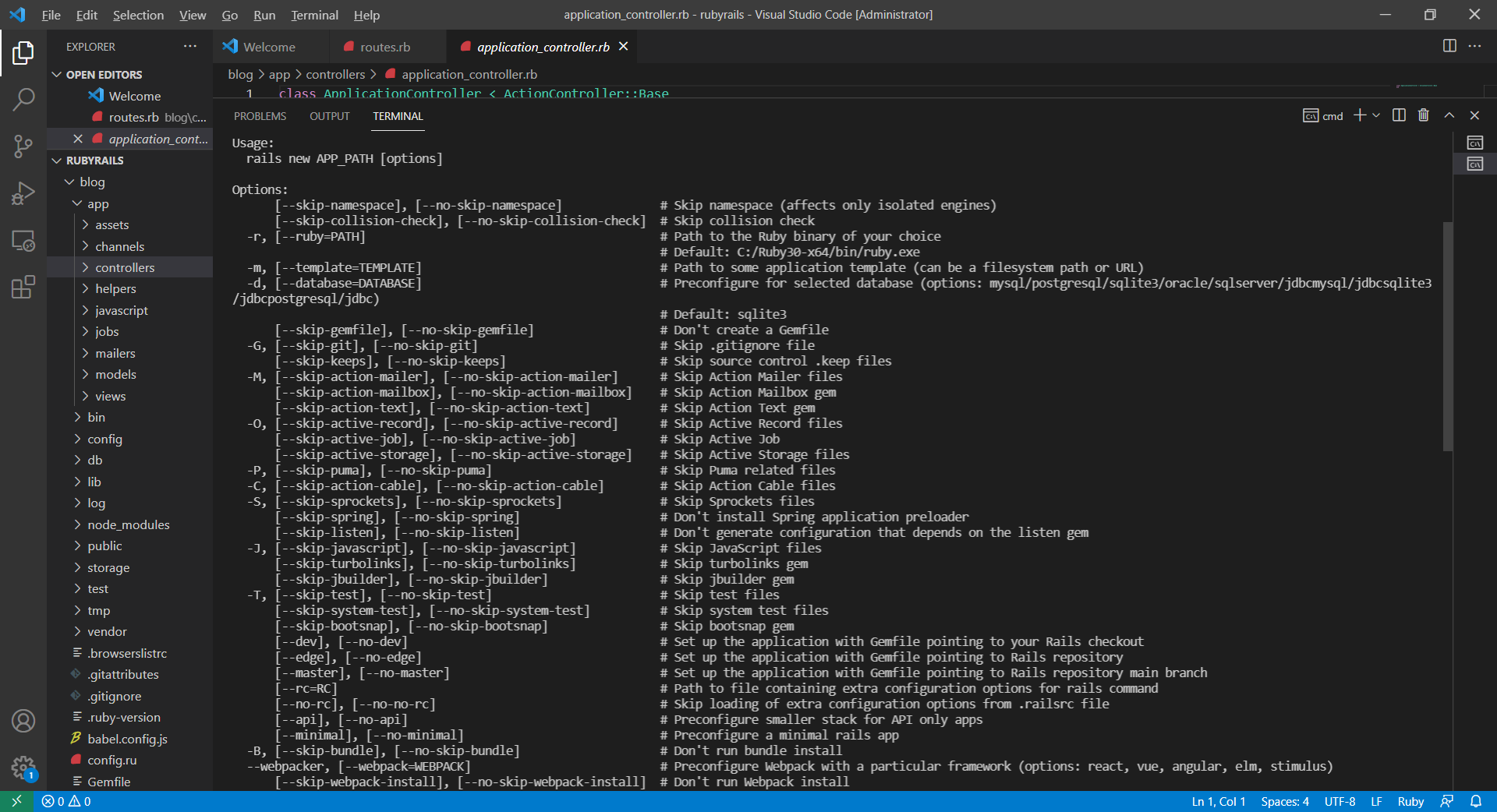Open Welcome in Open Editors list
The width and height of the screenshot is (1497, 812).
point(129,96)
